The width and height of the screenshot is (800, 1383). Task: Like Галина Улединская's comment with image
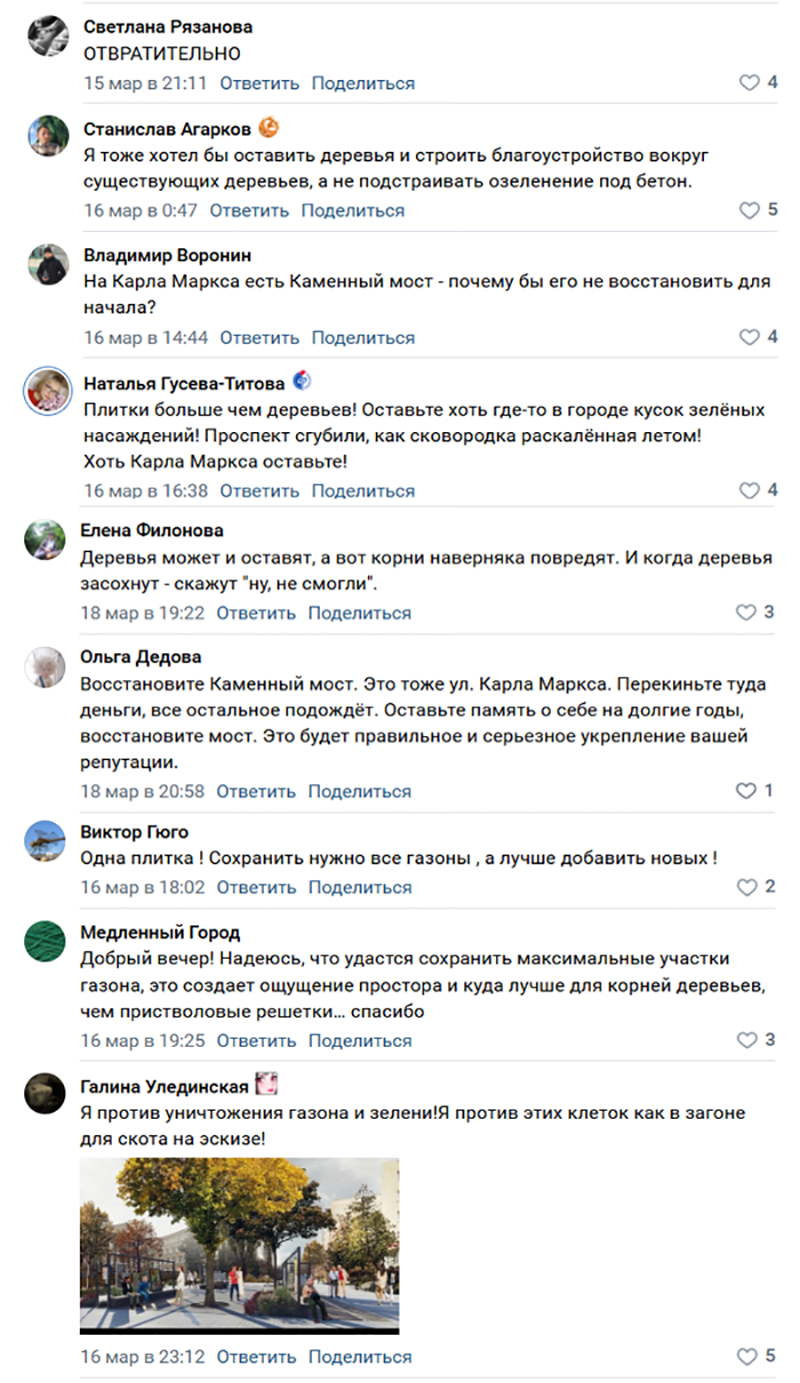[x=747, y=1357]
